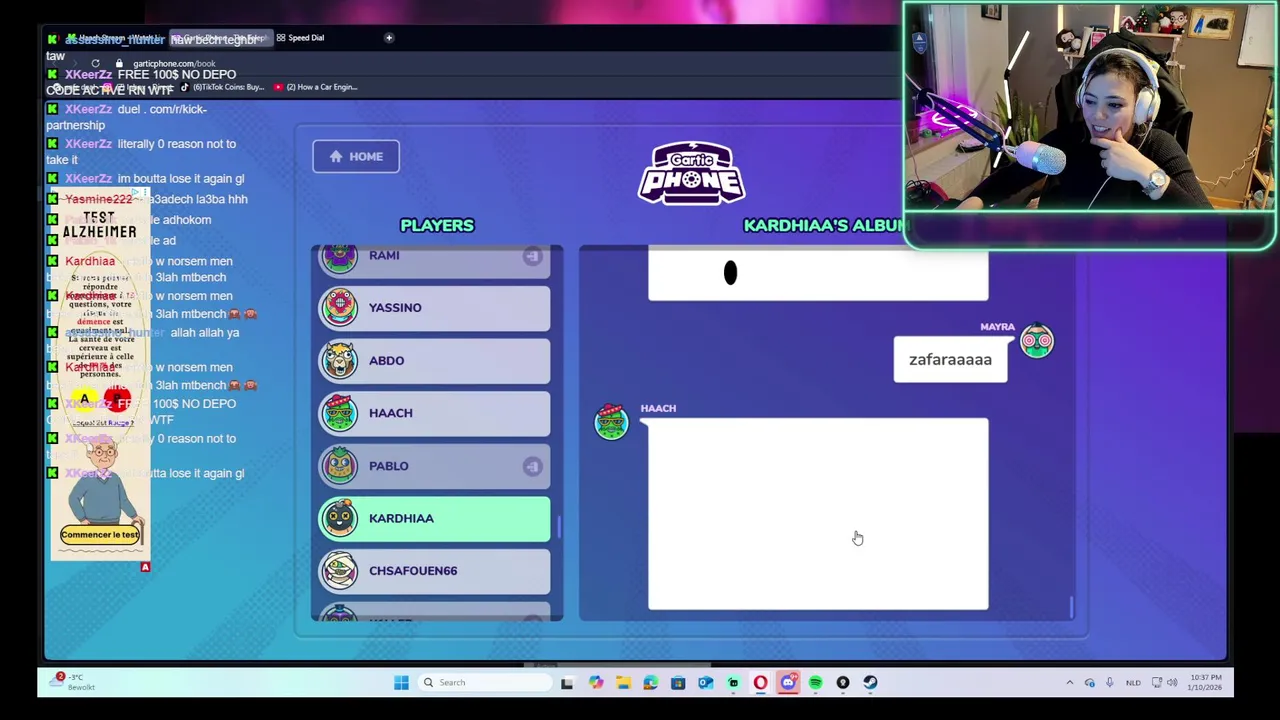Click HAACH's avatar beside the drawing

coord(611,423)
